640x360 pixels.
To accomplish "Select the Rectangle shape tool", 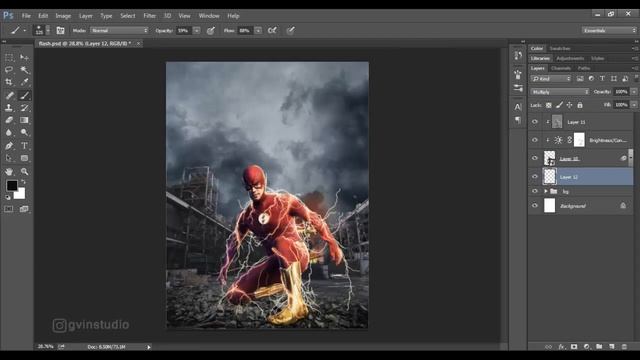I will [24, 158].
